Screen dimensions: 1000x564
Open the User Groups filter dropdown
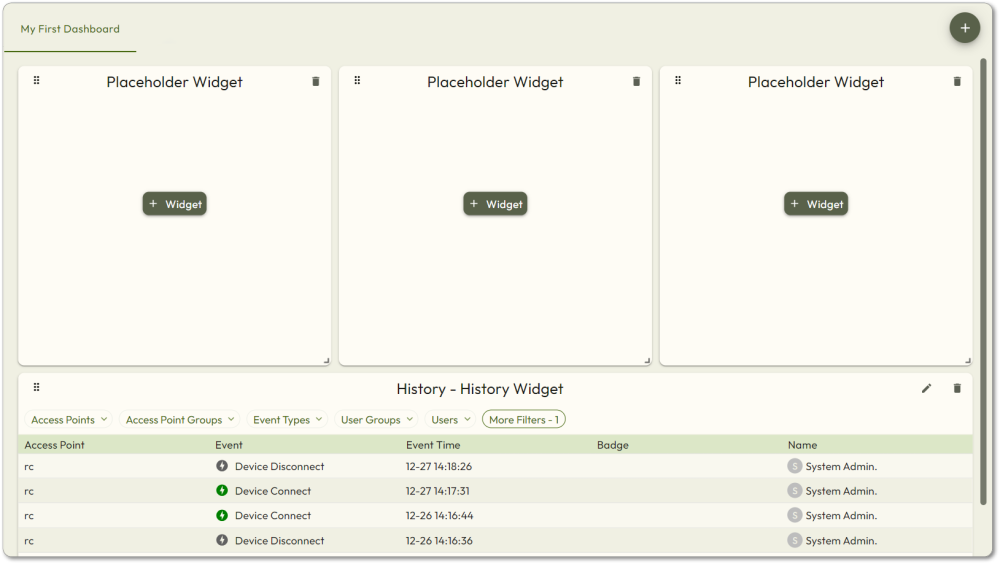(377, 420)
